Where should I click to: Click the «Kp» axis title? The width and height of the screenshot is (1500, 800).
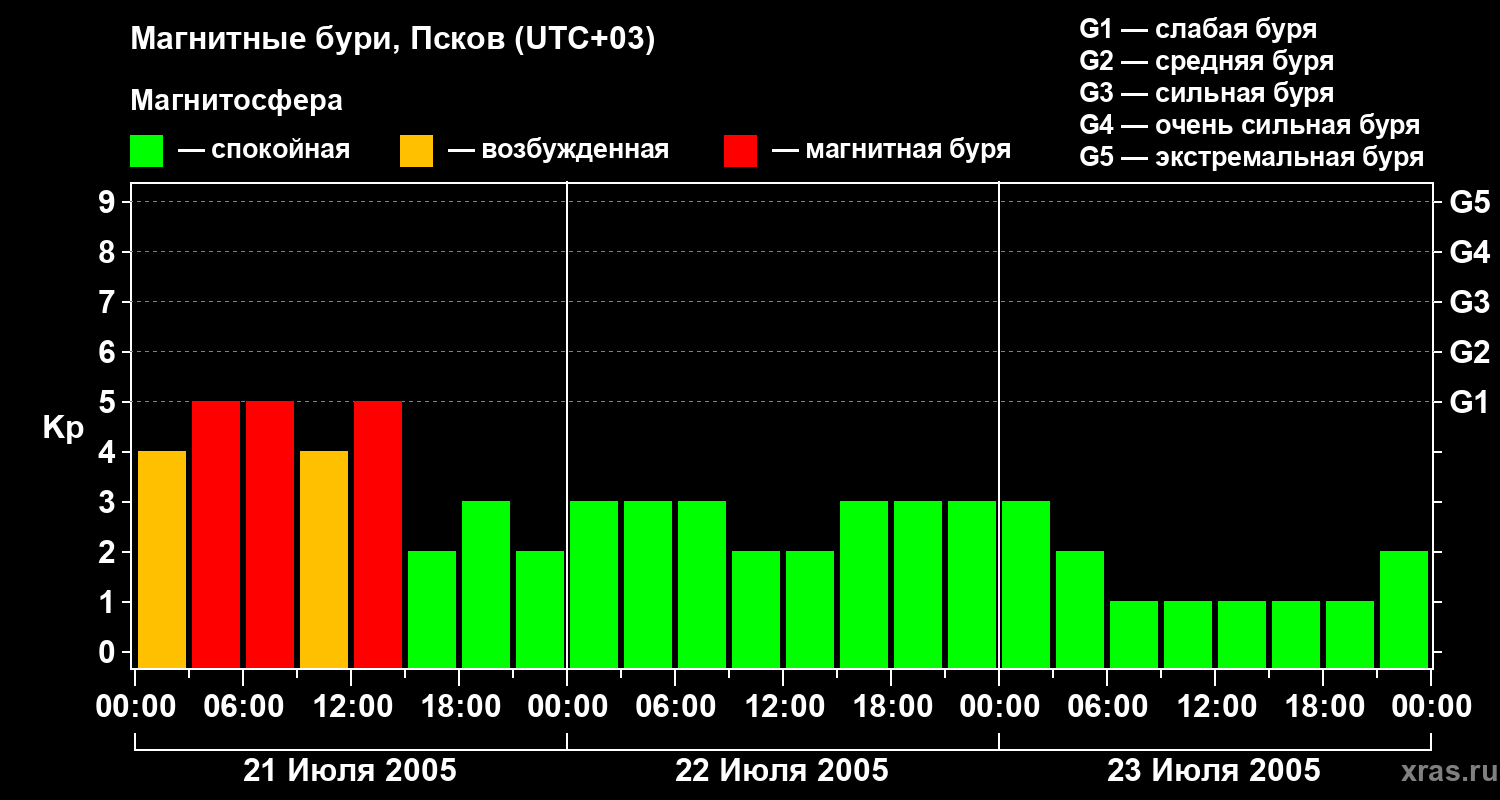point(63,428)
